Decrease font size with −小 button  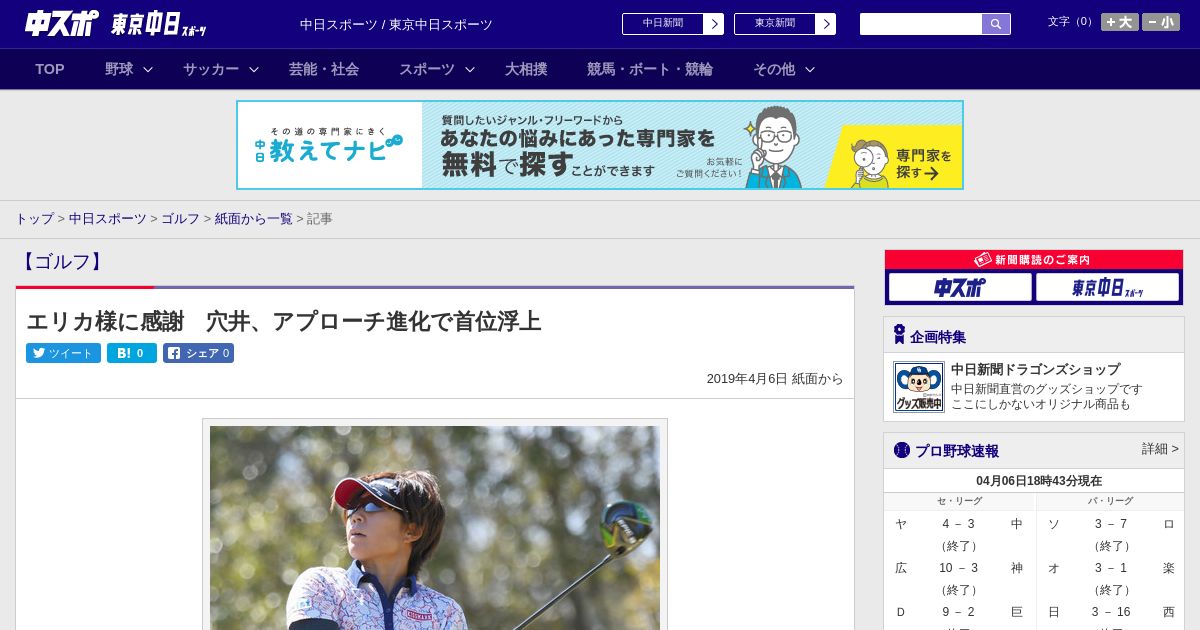(x=1161, y=22)
